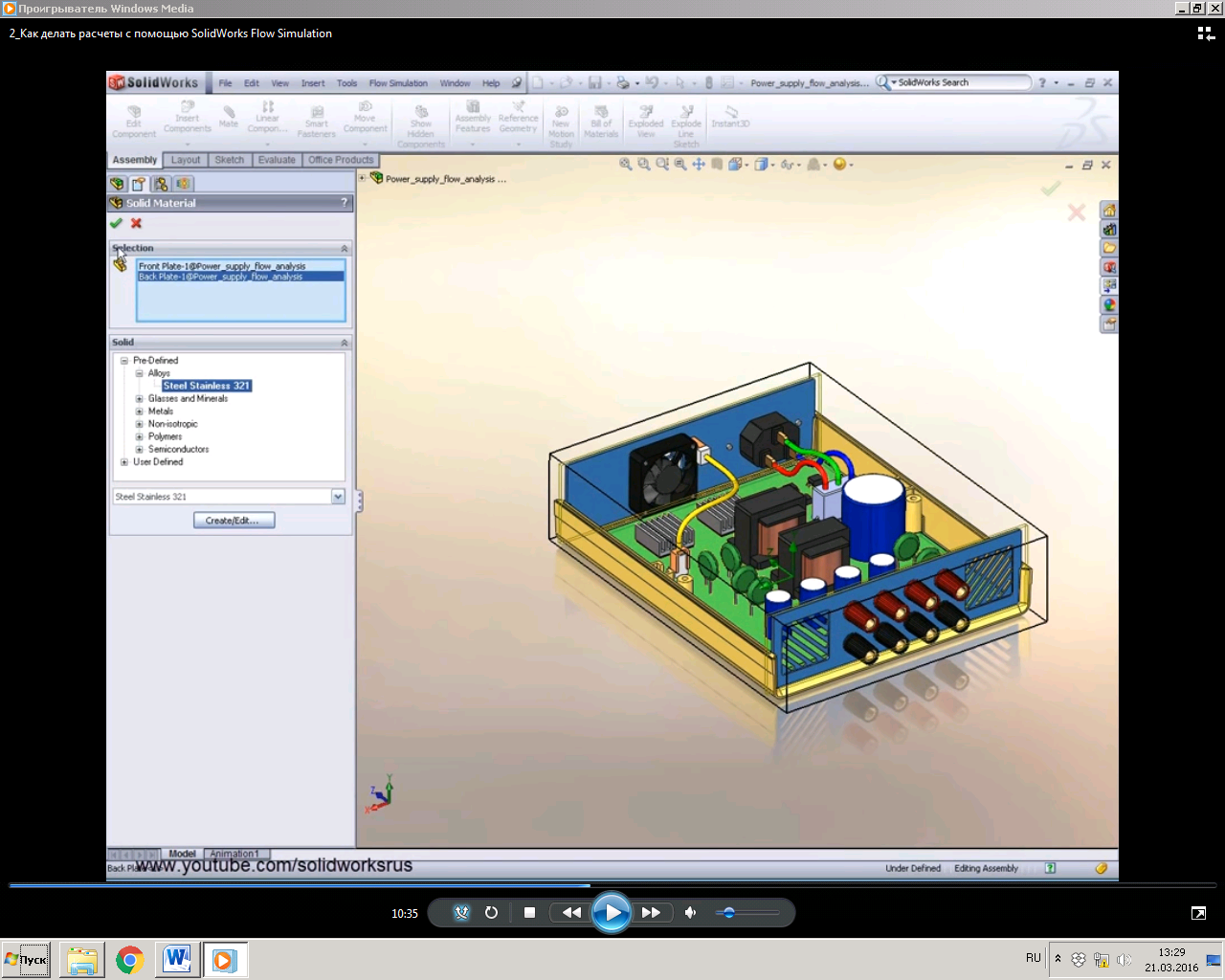Screen dimensions: 1225x980
Task: Click the Solid Material help question mark
Action: tap(345, 203)
